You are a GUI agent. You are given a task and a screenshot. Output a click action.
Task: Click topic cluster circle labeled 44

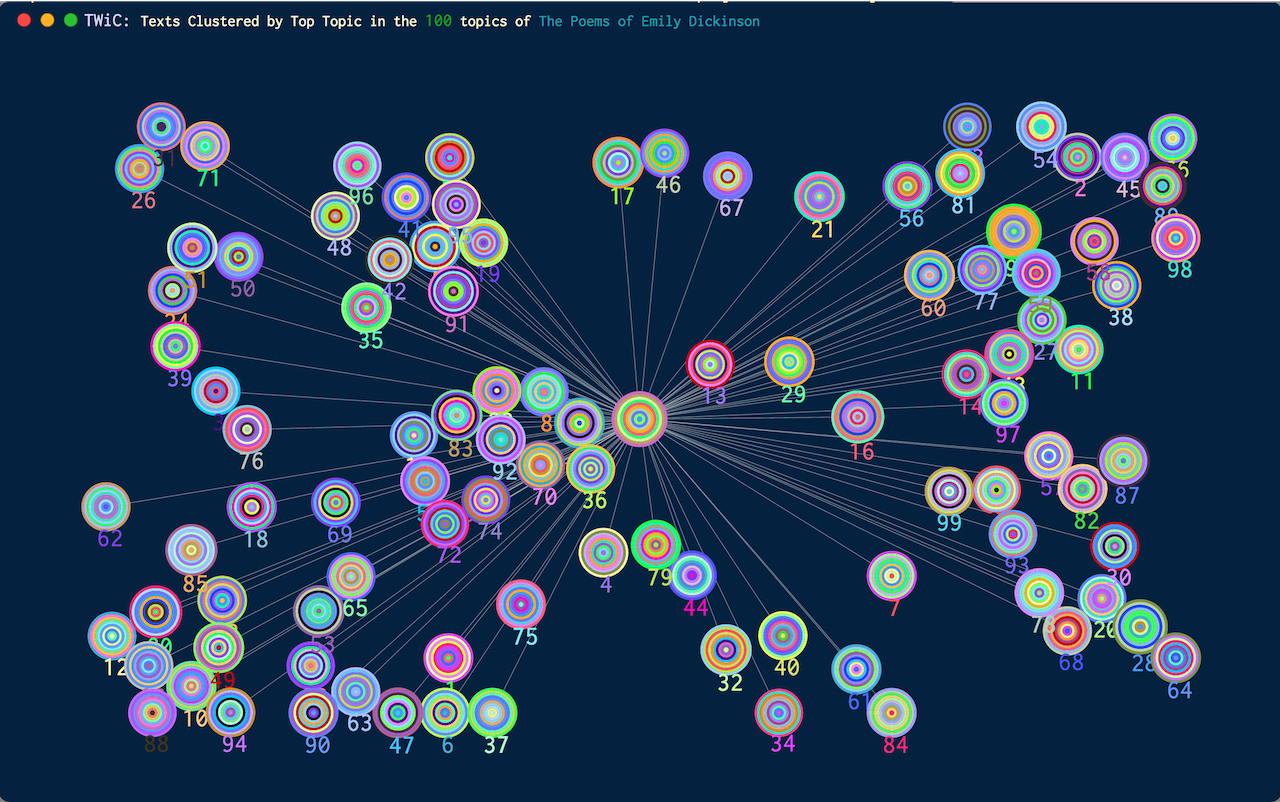point(692,575)
